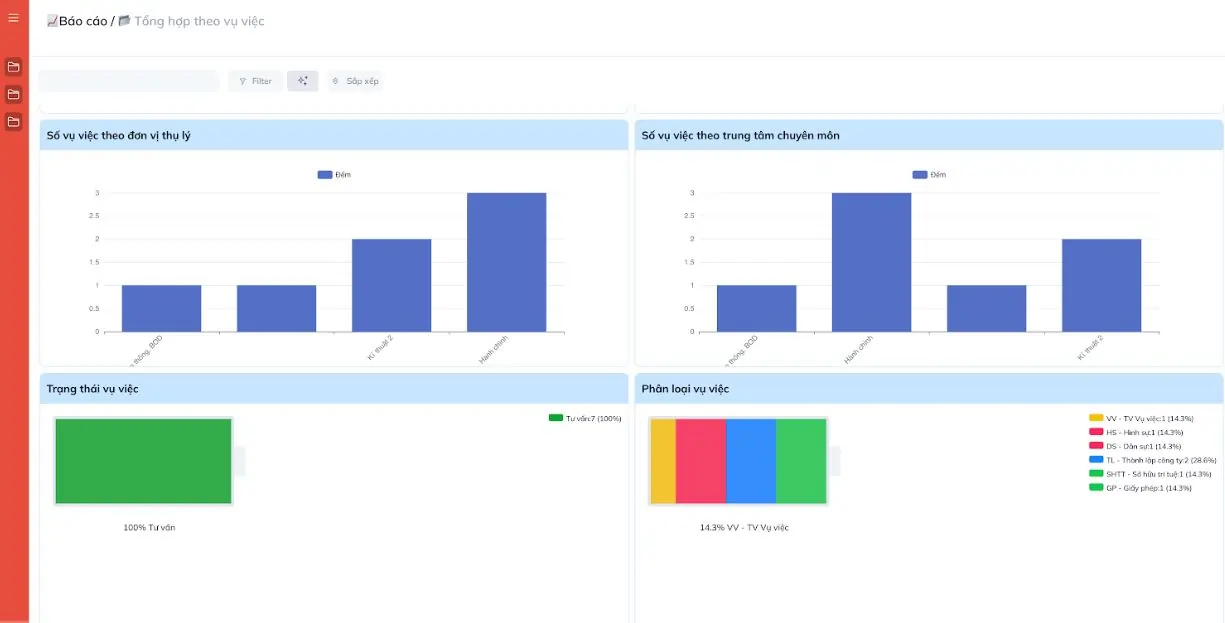This screenshot has height=623, width=1225.
Task: Open the Sắp xếp sort options
Action: pos(356,81)
